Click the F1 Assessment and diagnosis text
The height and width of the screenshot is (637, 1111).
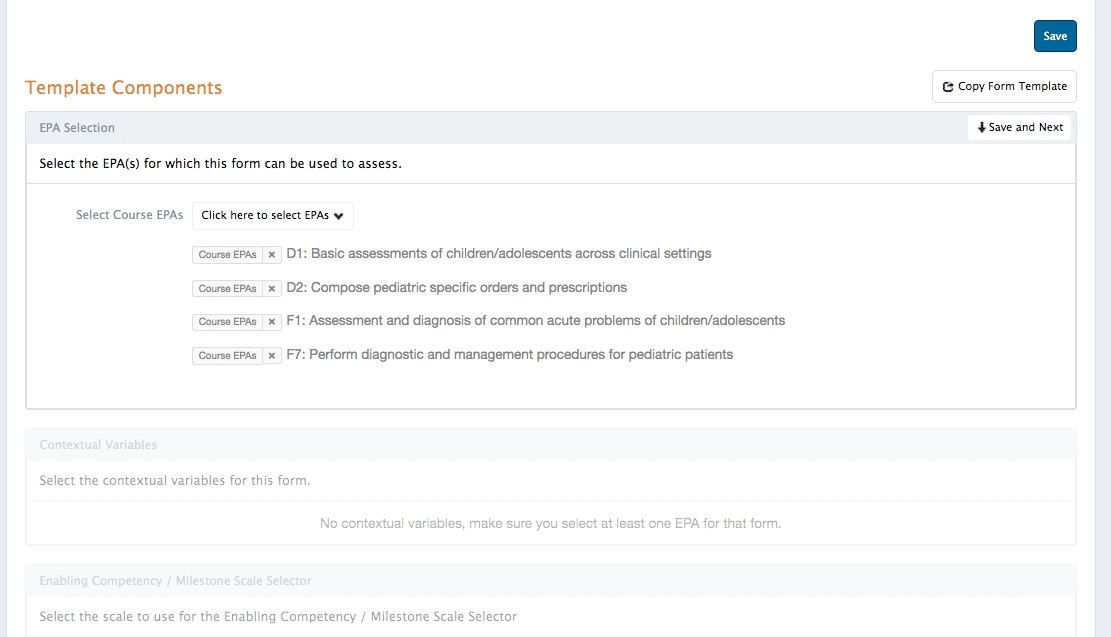tap(536, 321)
